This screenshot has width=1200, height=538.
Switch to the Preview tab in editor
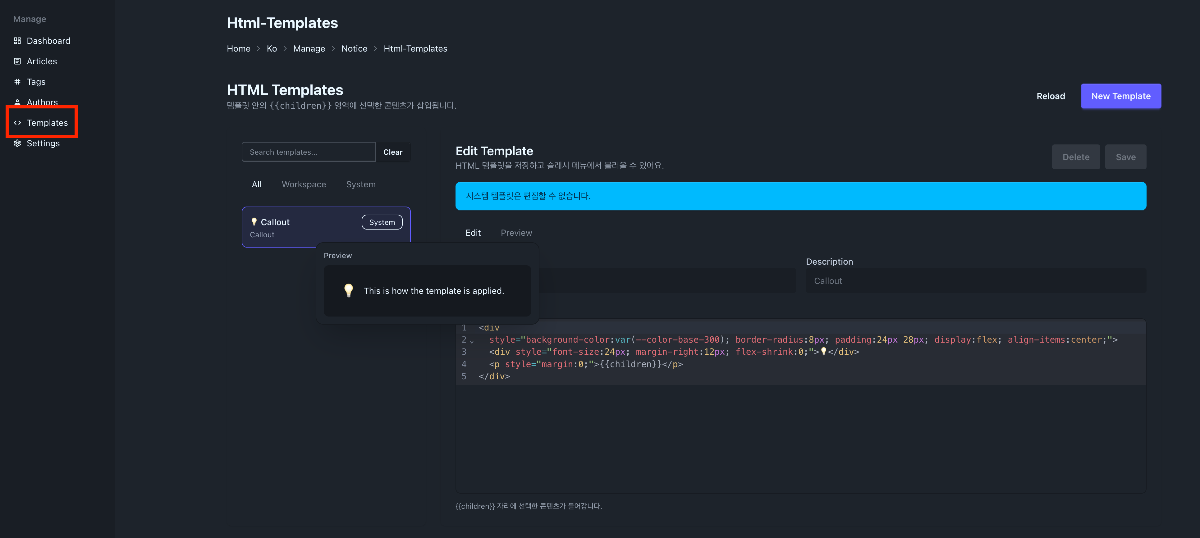tap(517, 233)
